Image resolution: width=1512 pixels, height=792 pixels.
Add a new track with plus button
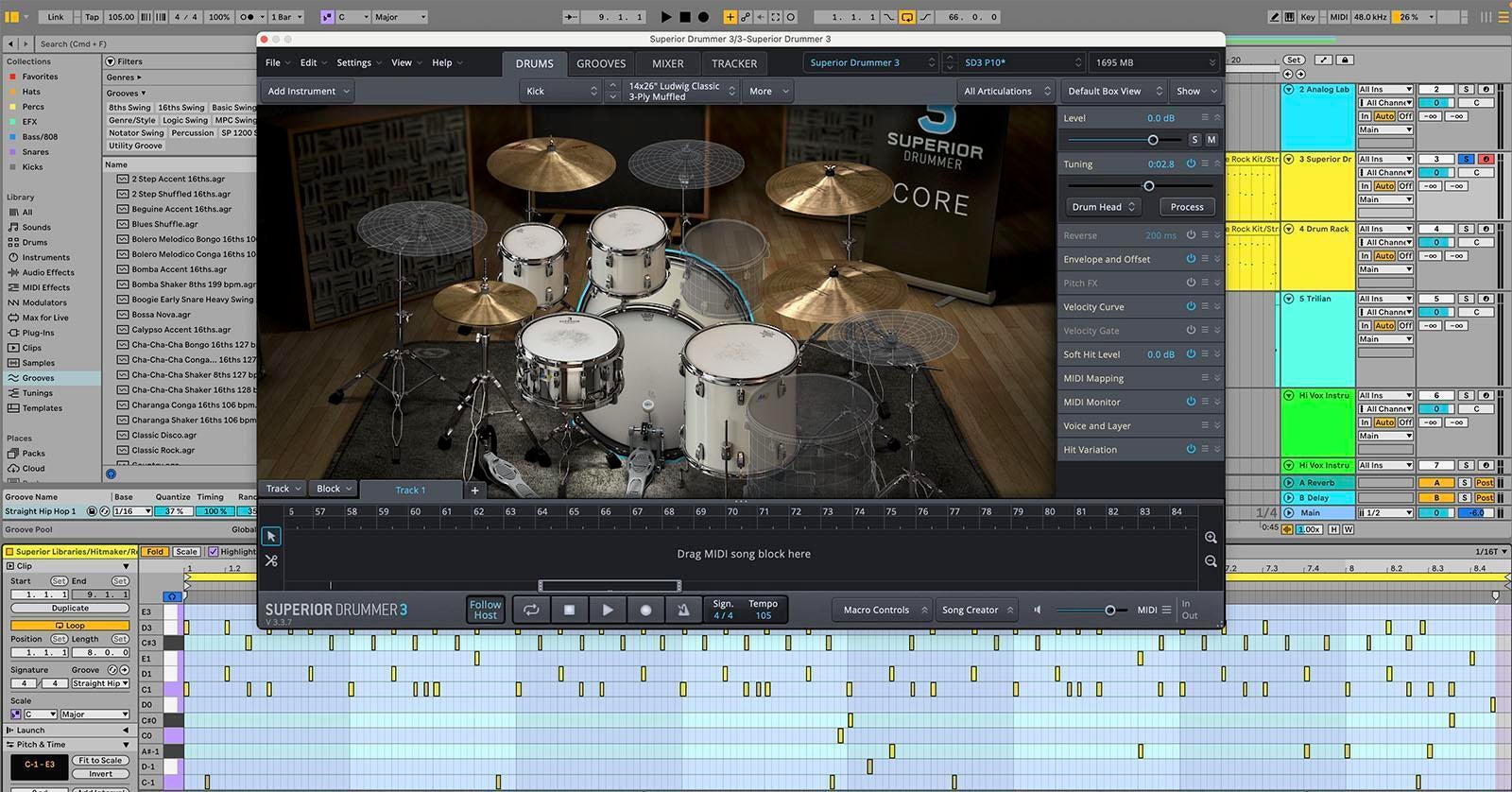(474, 490)
